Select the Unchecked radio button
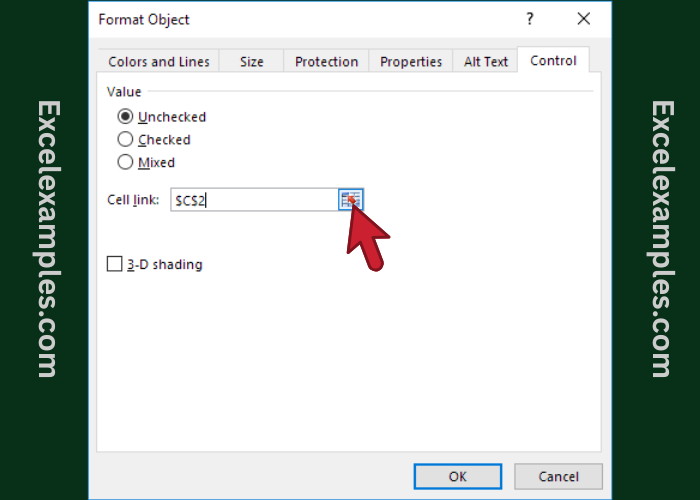 pyautogui.click(x=126, y=117)
